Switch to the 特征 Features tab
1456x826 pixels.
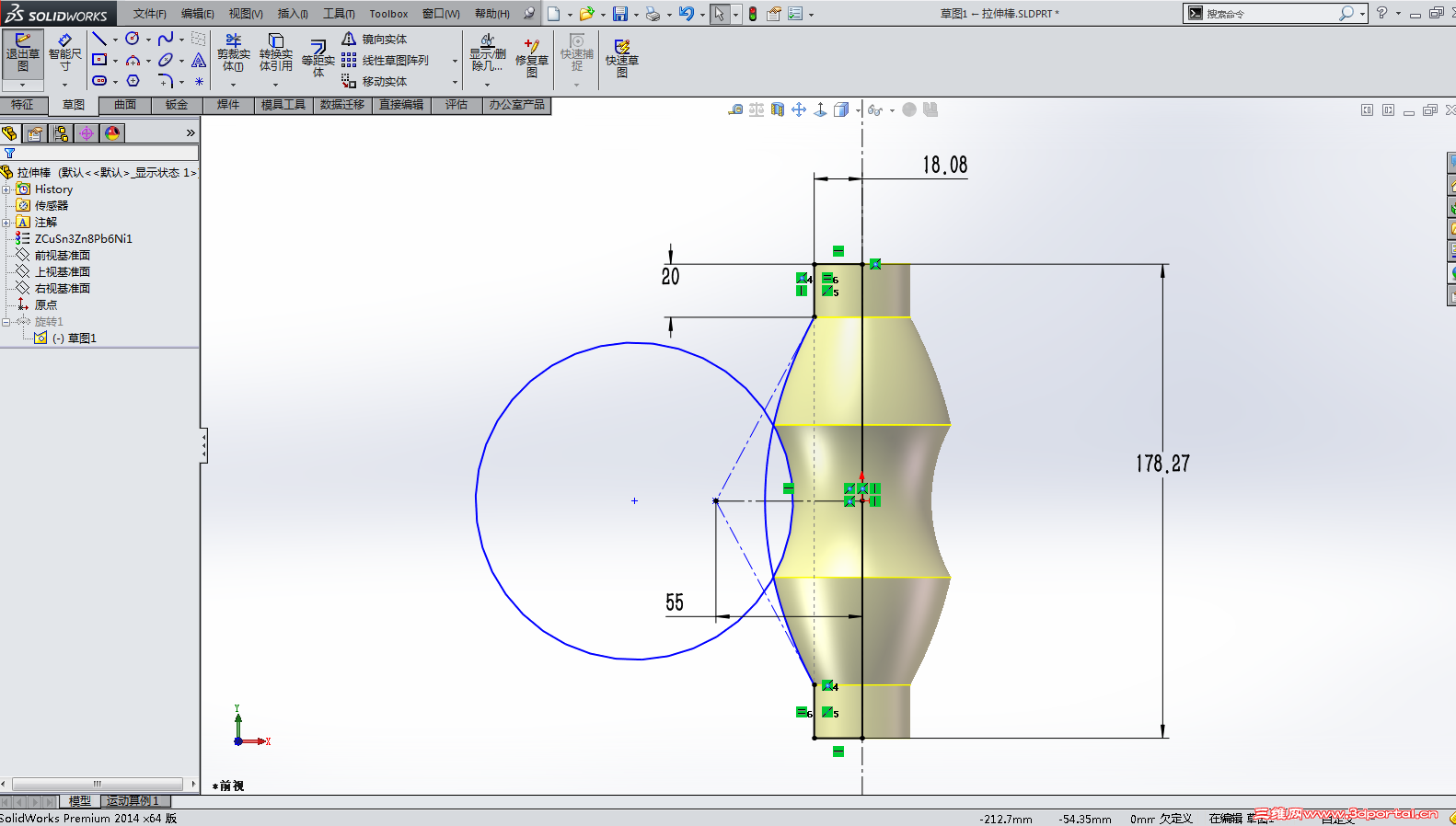coord(23,105)
